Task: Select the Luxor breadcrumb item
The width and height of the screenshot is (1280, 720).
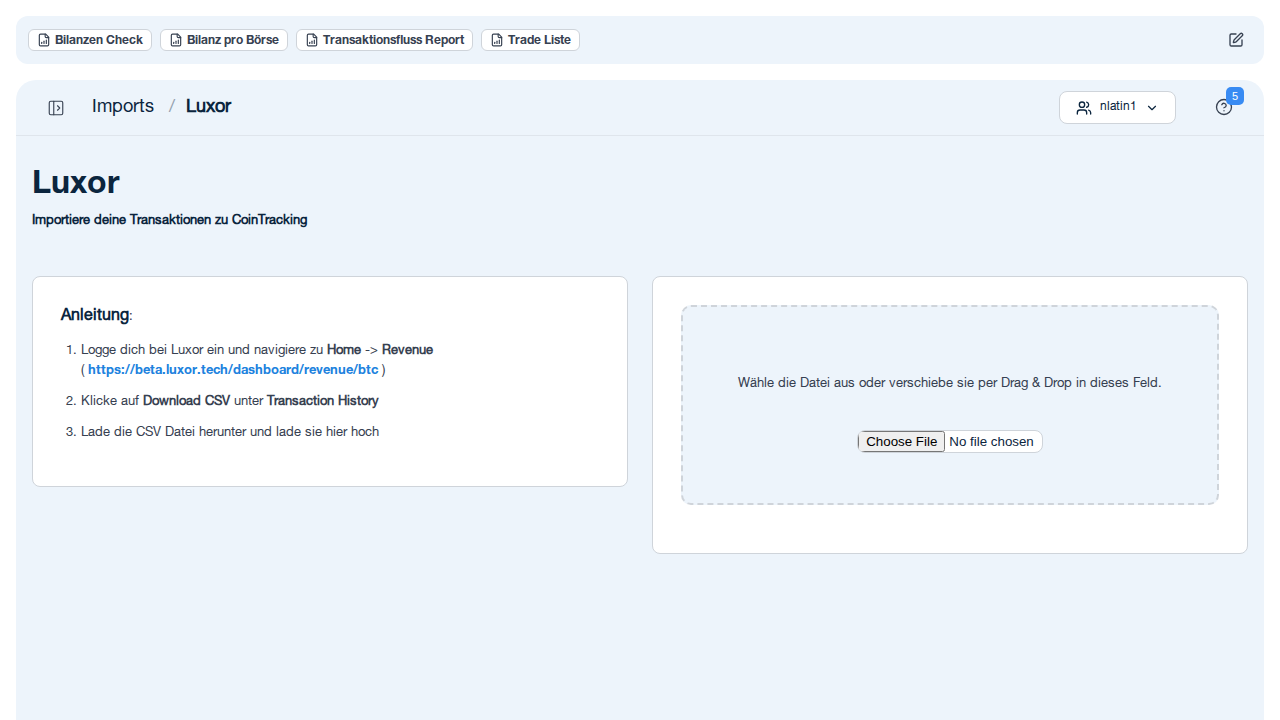Action: pos(208,106)
